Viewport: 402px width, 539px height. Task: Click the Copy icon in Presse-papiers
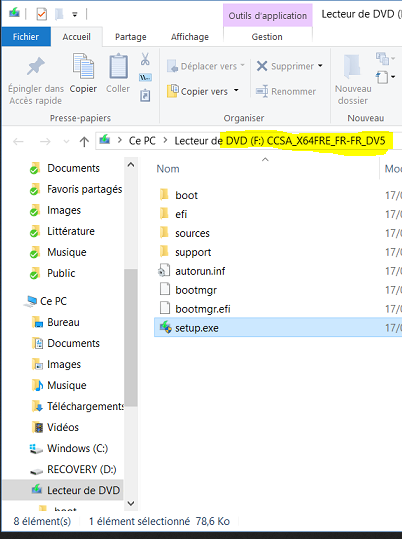[x=83, y=66]
